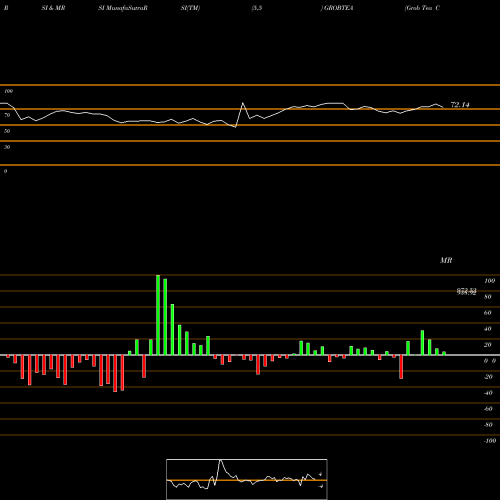Click the 'MR' label above histogram
Viewport: 500px width, 500px height.
pyautogui.click(x=446, y=260)
